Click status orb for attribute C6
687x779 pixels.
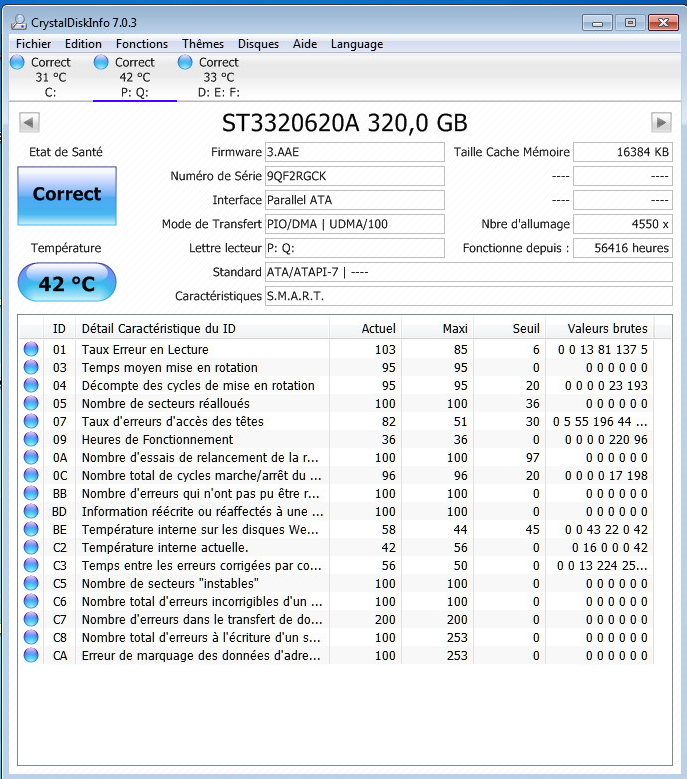[x=31, y=601]
